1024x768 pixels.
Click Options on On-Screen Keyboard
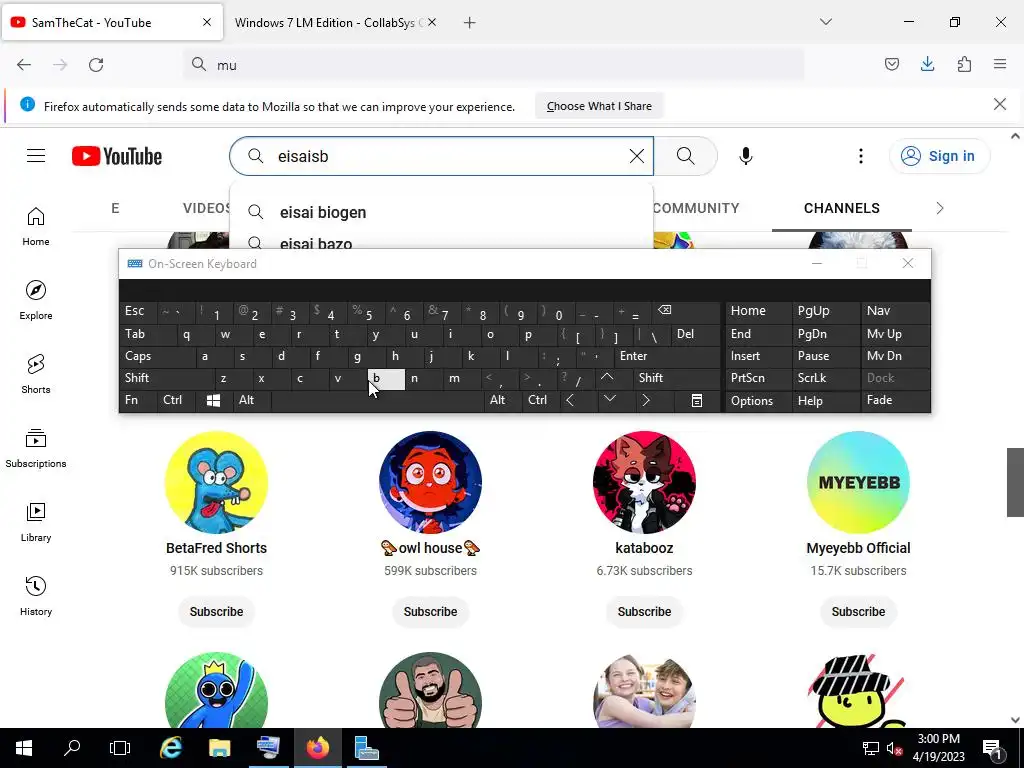(758, 400)
